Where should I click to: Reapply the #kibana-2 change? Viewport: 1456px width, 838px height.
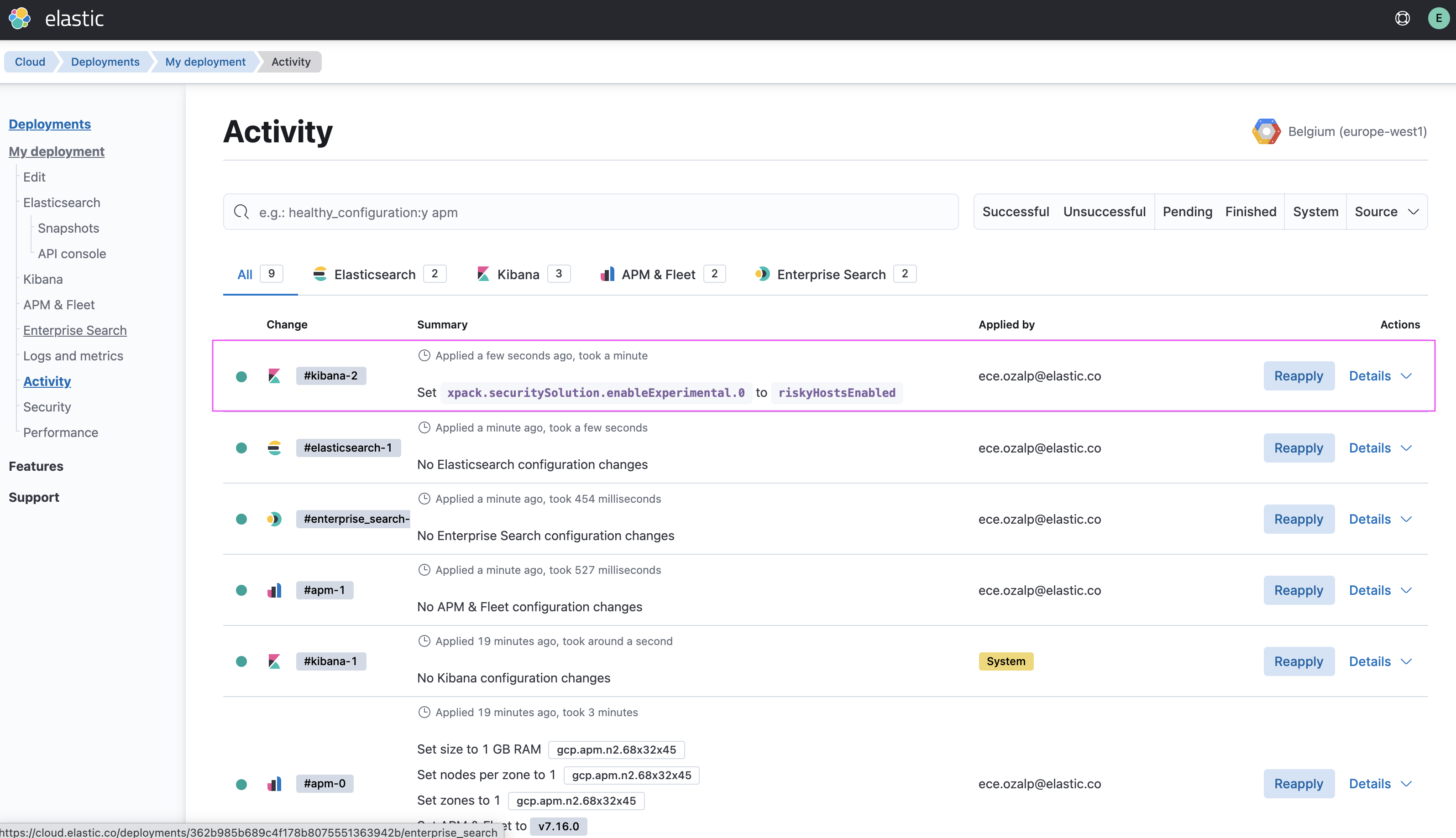pyautogui.click(x=1298, y=376)
